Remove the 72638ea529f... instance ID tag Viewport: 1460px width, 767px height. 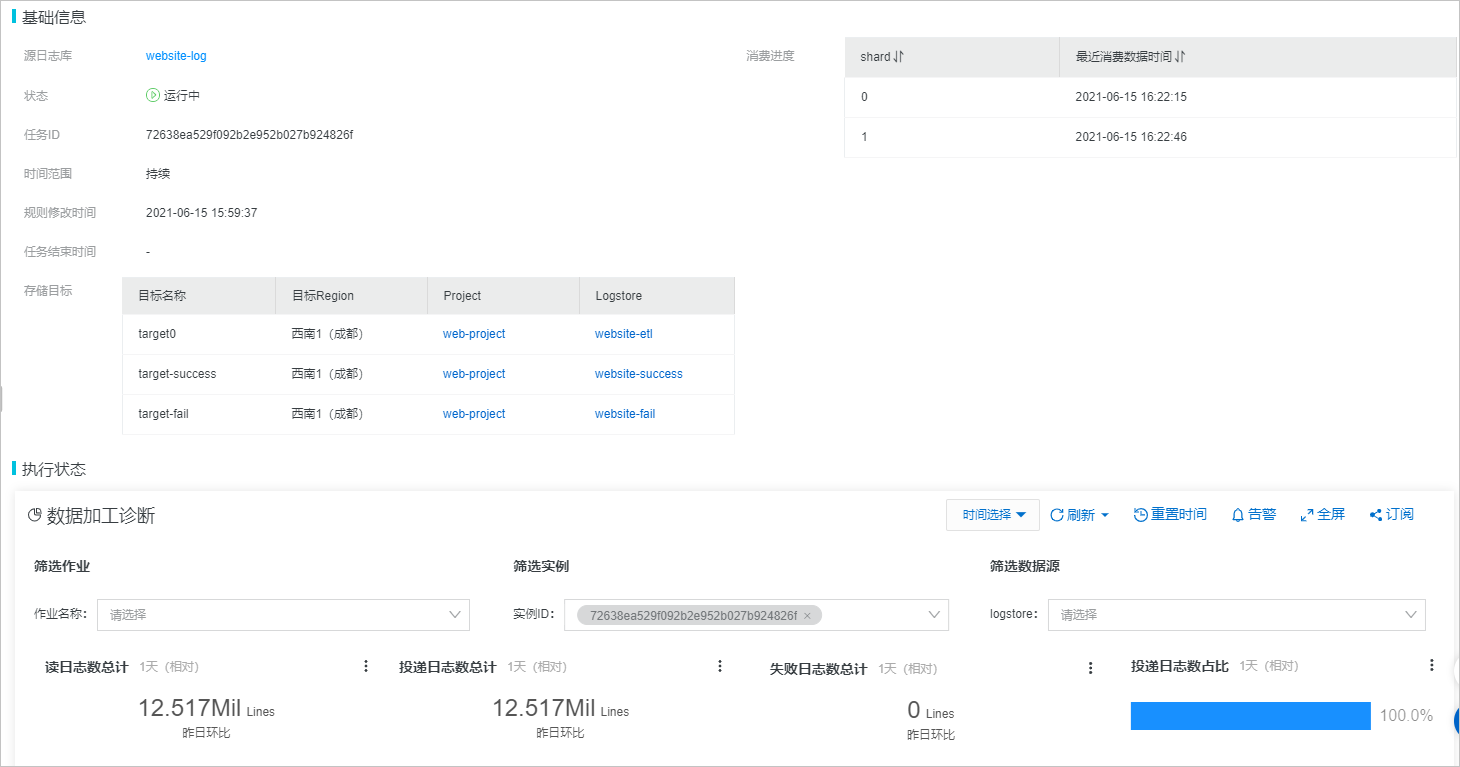tap(807, 616)
